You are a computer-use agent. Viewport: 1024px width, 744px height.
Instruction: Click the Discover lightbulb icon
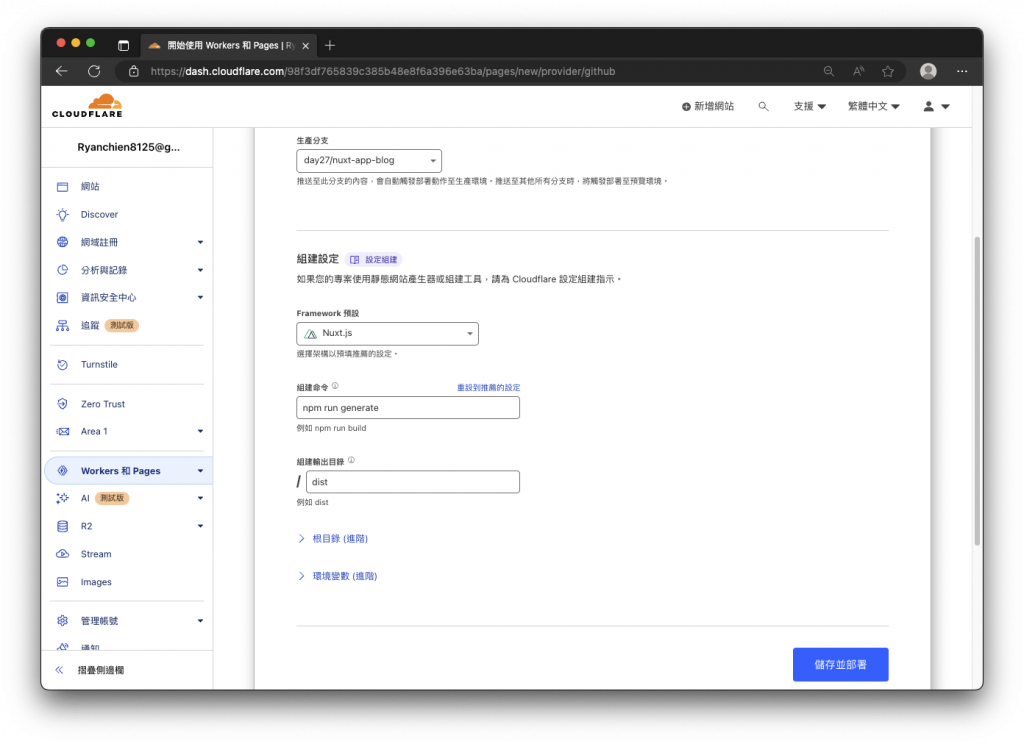(63, 214)
